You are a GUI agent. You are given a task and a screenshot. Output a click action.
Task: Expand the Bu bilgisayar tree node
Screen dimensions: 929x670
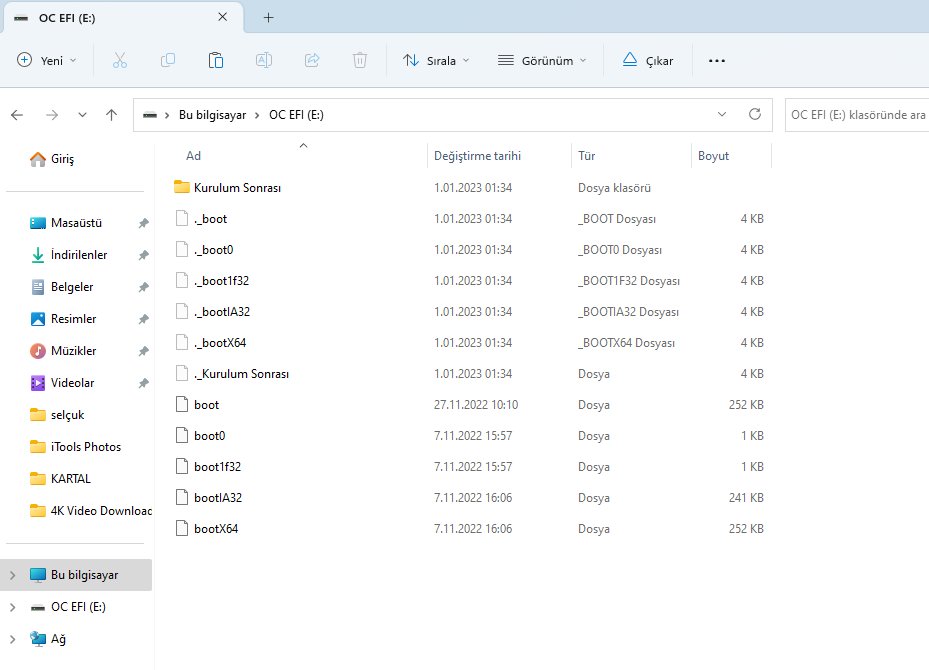click(13, 575)
